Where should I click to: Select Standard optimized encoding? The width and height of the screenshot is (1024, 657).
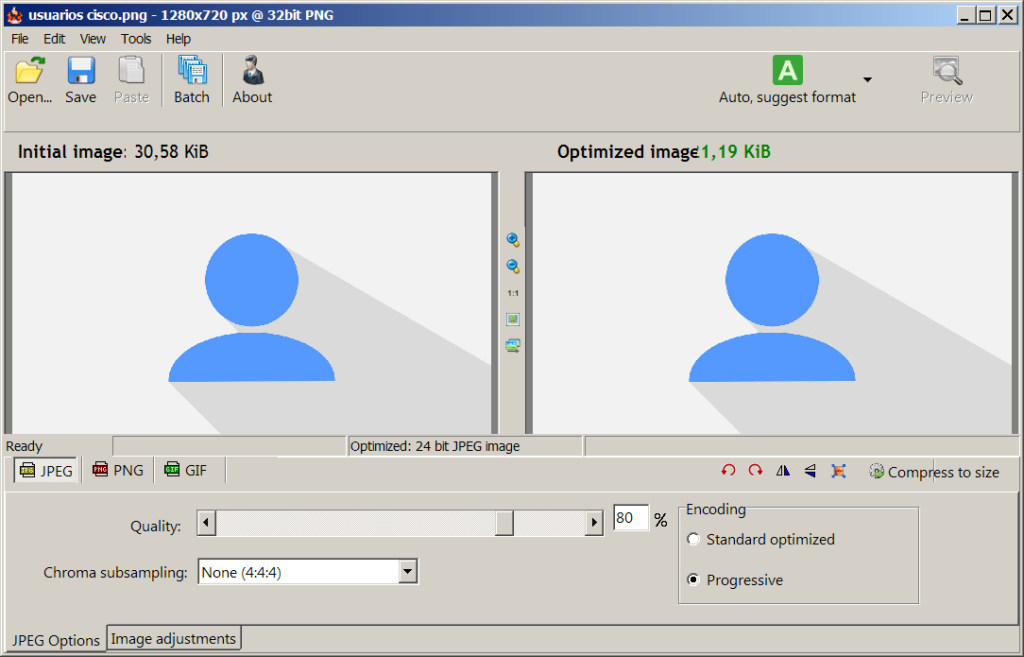(x=694, y=540)
